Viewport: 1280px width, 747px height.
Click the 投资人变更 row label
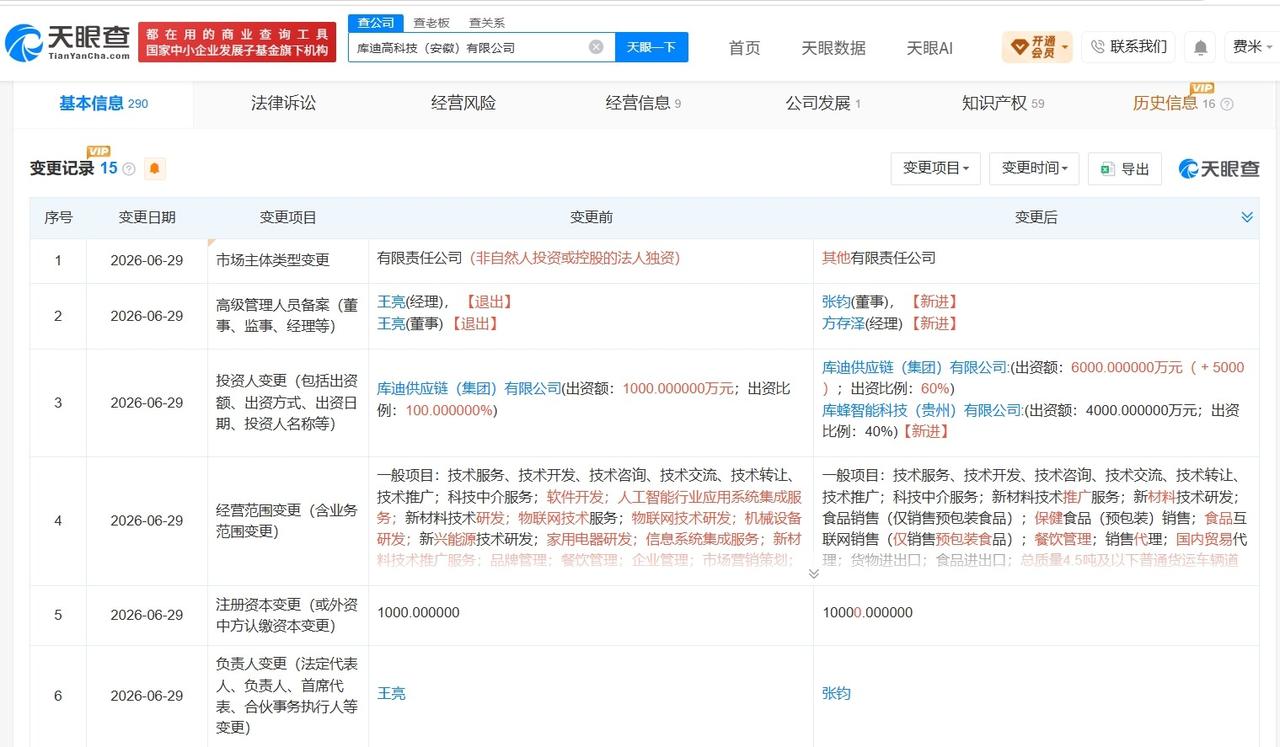coord(287,402)
